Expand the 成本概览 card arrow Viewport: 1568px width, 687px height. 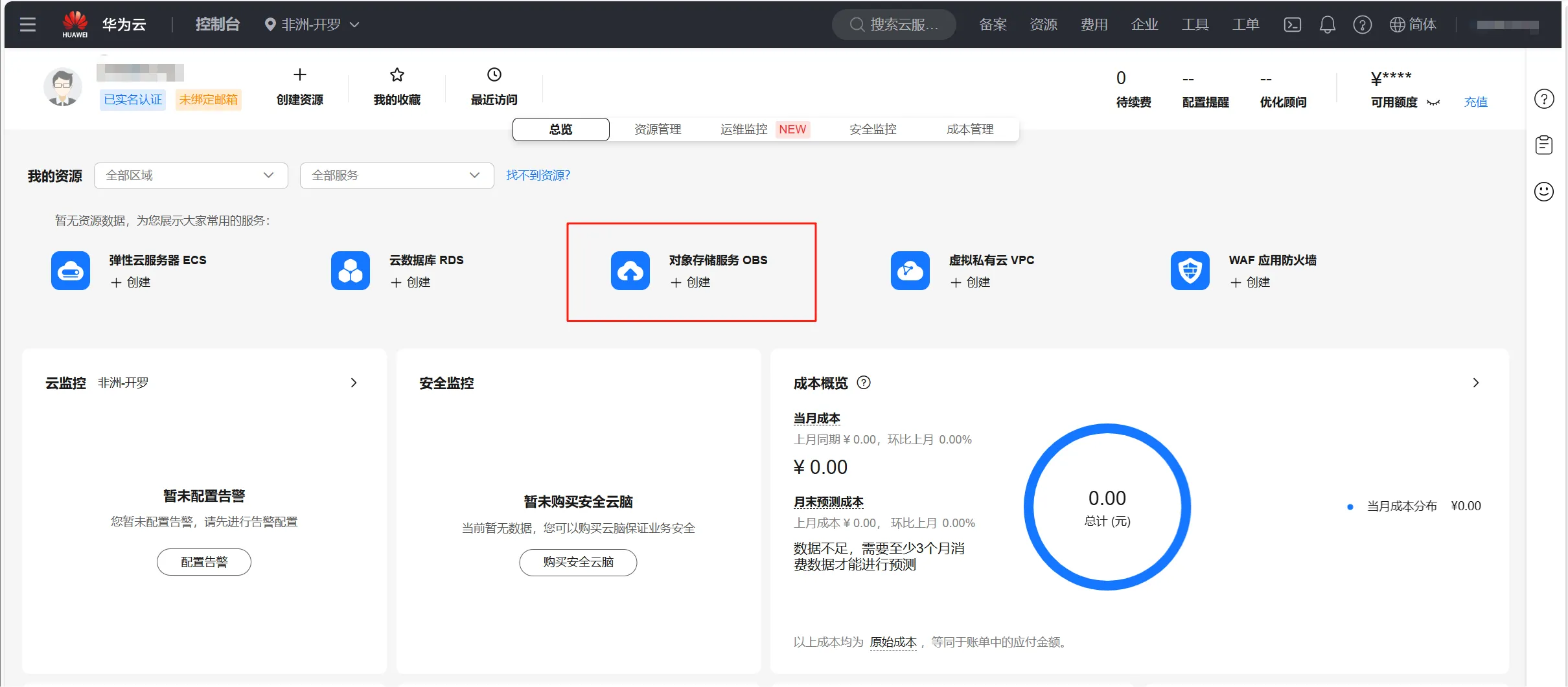pos(1476,383)
